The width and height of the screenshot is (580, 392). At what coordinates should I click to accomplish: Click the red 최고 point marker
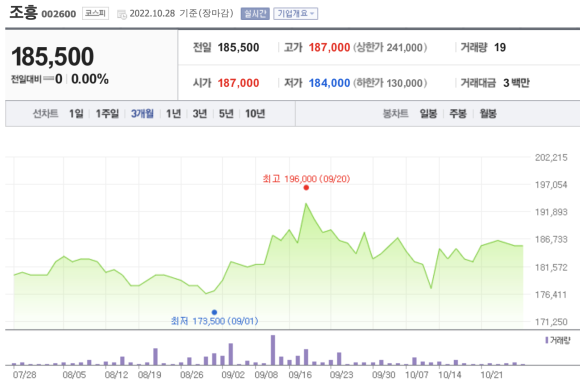[x=306, y=187]
